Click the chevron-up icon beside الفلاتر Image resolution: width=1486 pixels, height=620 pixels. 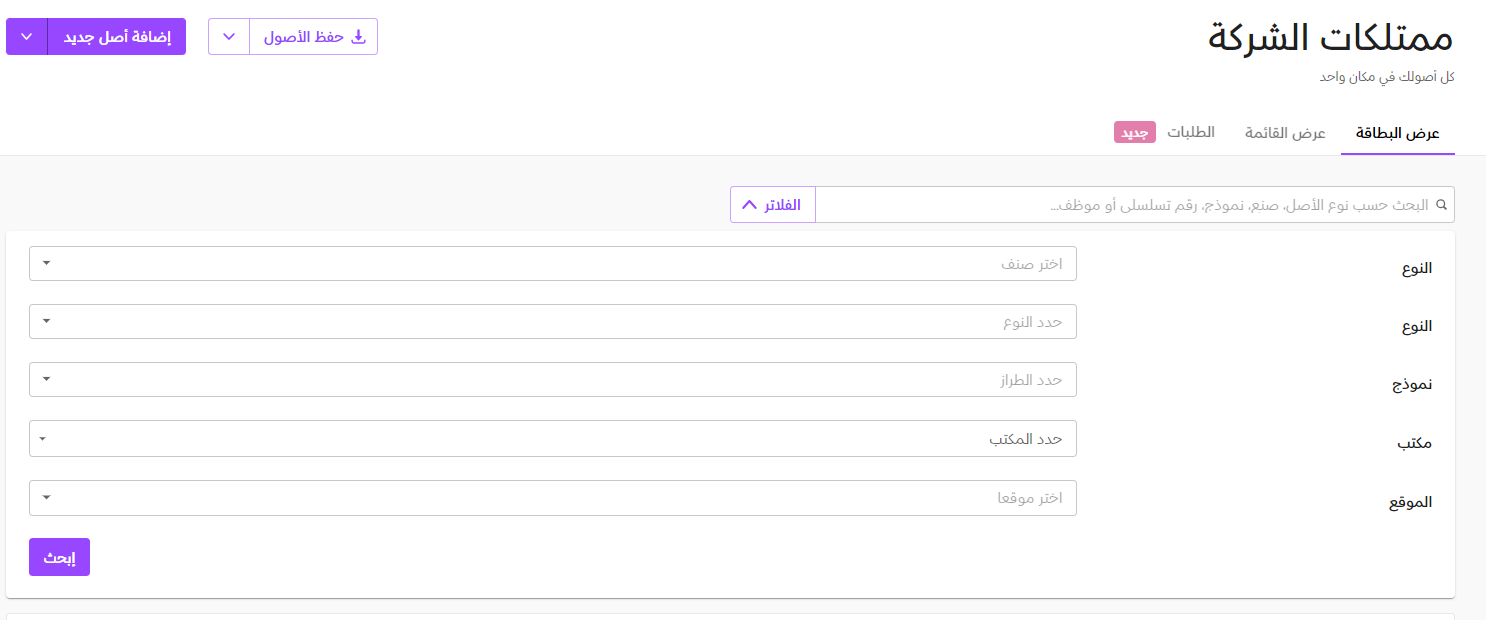pos(749,205)
